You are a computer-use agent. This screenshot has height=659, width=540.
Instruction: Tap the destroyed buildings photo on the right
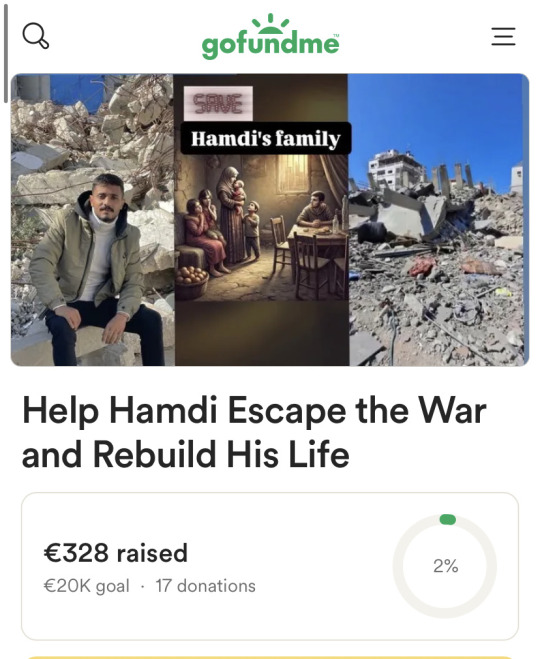click(x=439, y=220)
